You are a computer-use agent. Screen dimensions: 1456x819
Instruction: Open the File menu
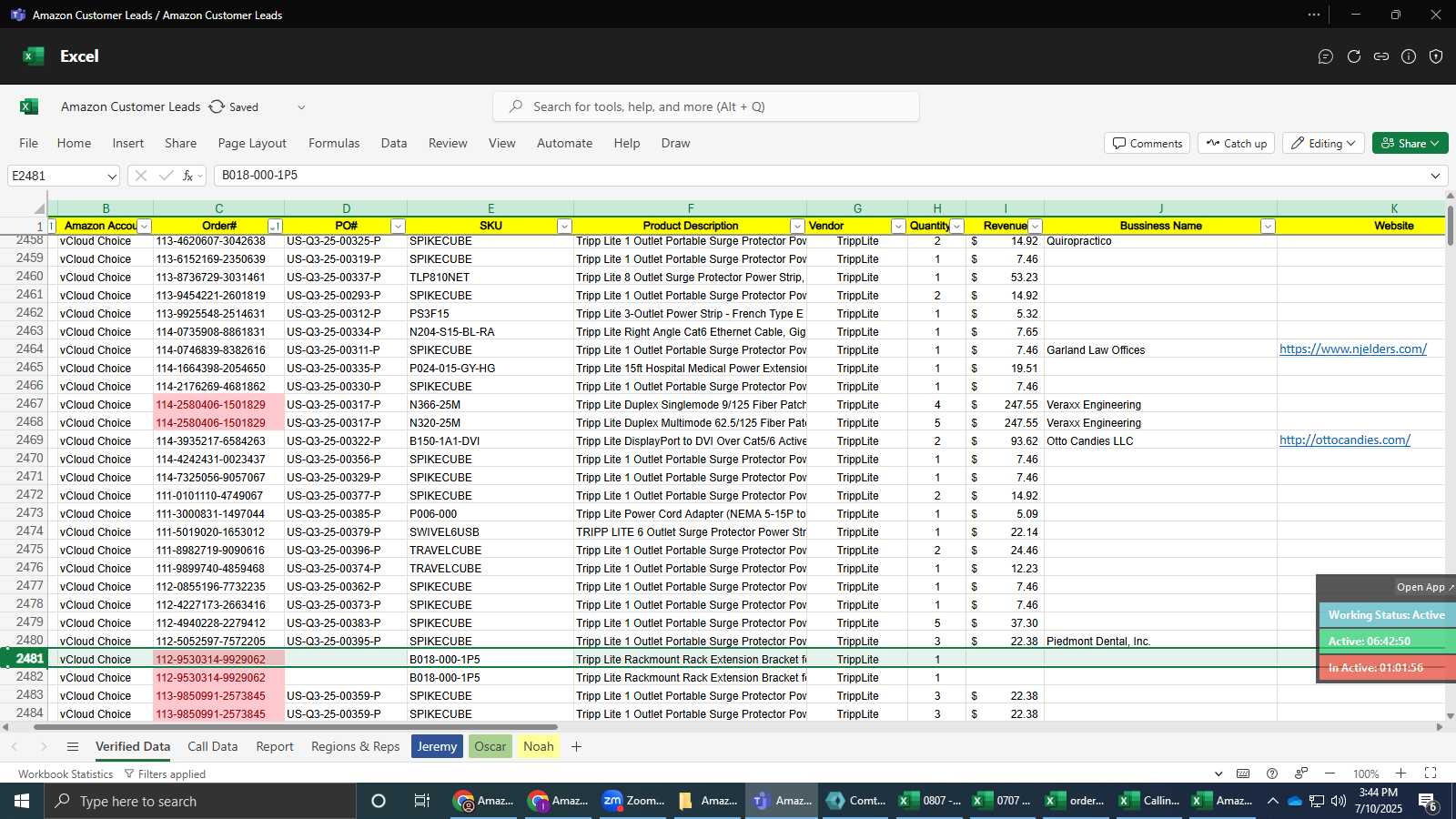(29, 143)
